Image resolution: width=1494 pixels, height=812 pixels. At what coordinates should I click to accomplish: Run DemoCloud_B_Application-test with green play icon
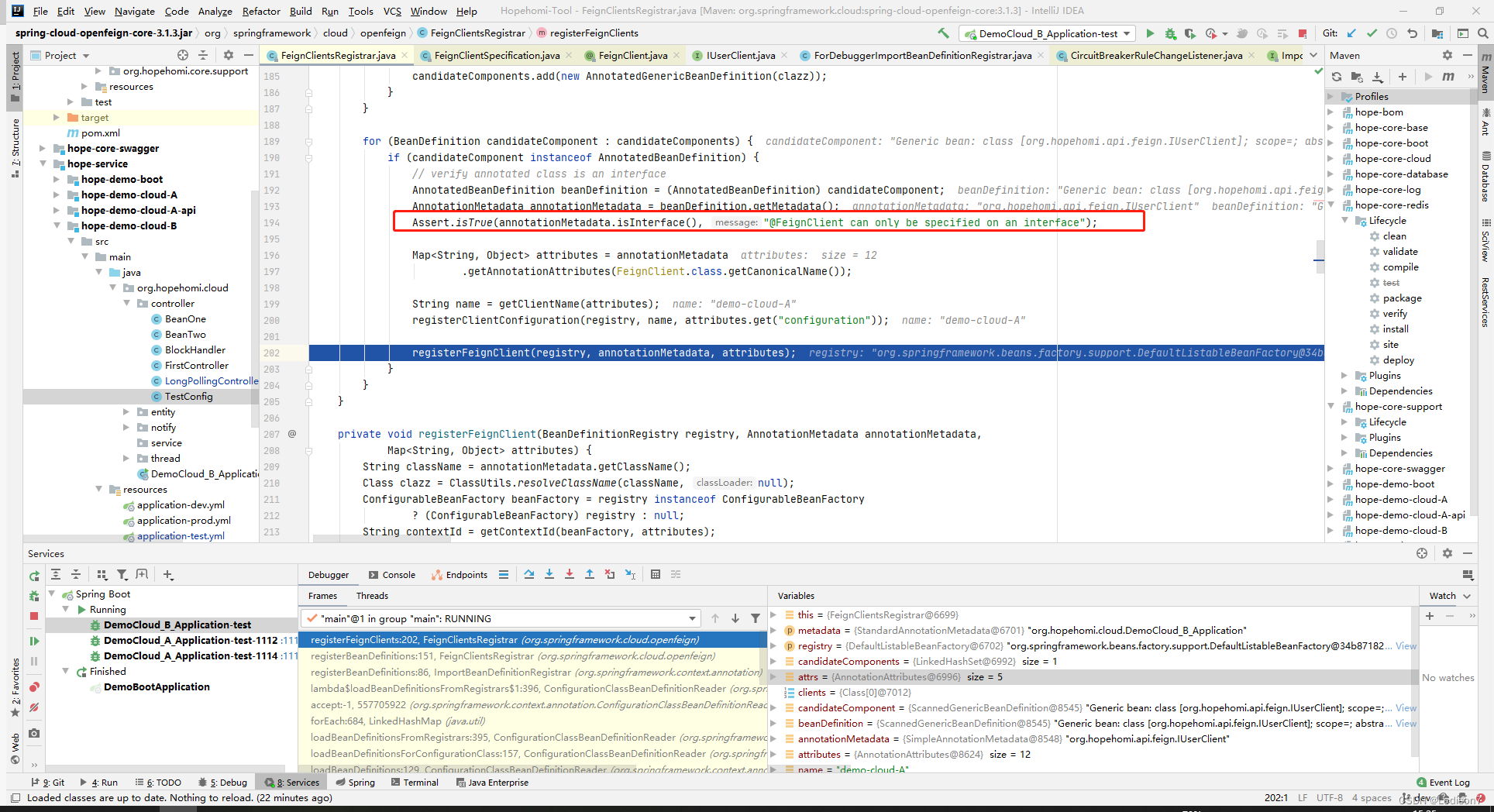coord(1150,33)
